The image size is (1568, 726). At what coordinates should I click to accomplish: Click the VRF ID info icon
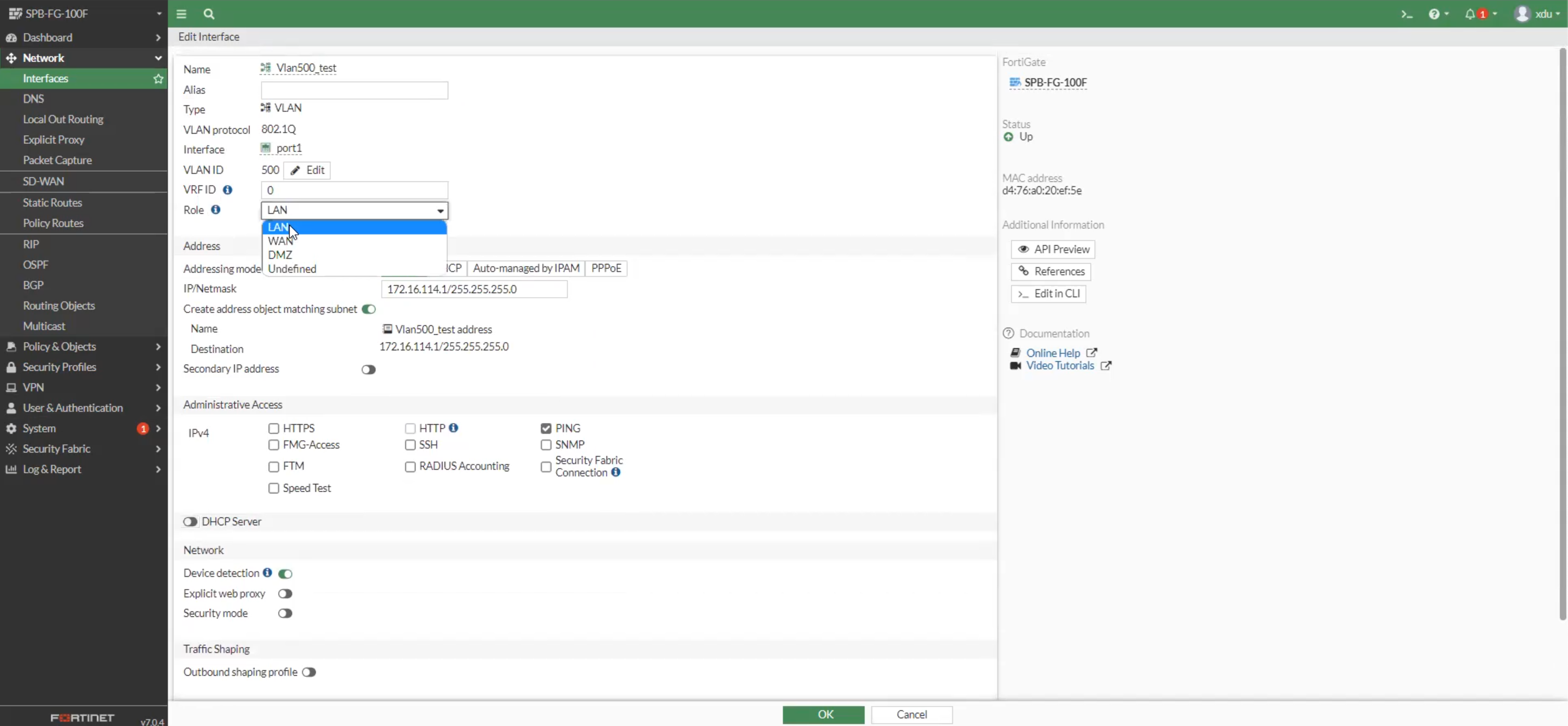228,190
